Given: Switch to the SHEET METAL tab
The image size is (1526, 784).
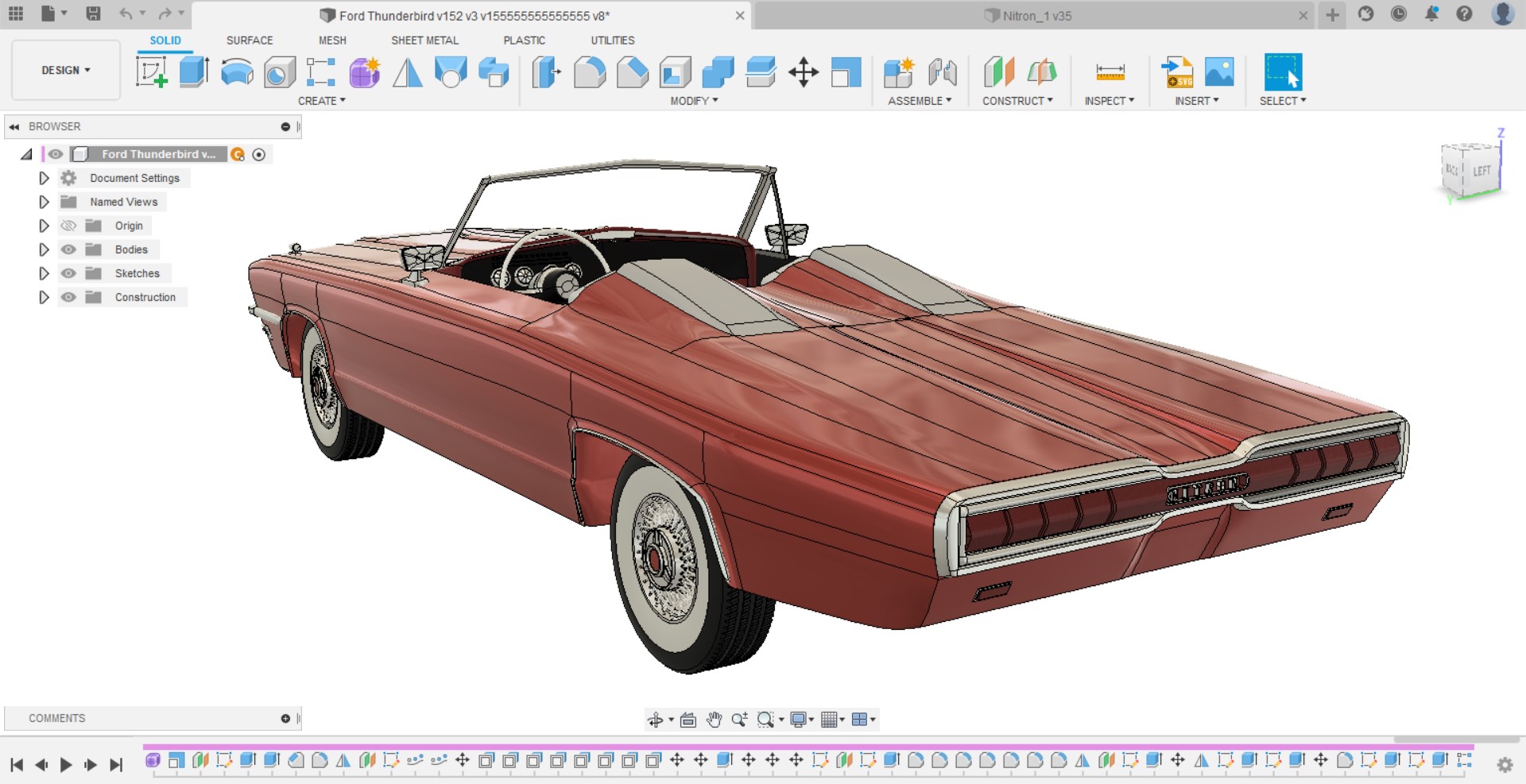Looking at the screenshot, I should click(424, 41).
